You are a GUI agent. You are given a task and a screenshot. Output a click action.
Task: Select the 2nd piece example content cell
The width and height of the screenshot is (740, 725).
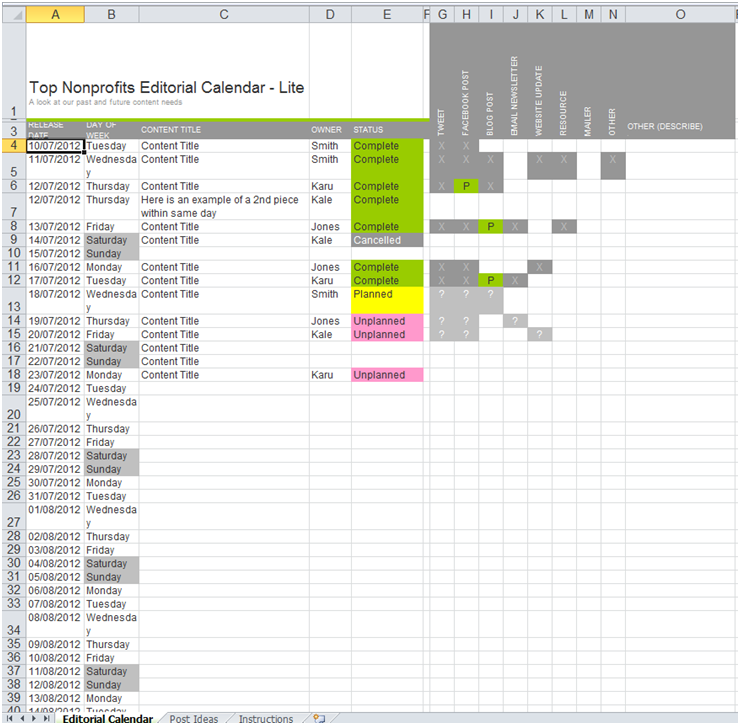tap(224, 206)
